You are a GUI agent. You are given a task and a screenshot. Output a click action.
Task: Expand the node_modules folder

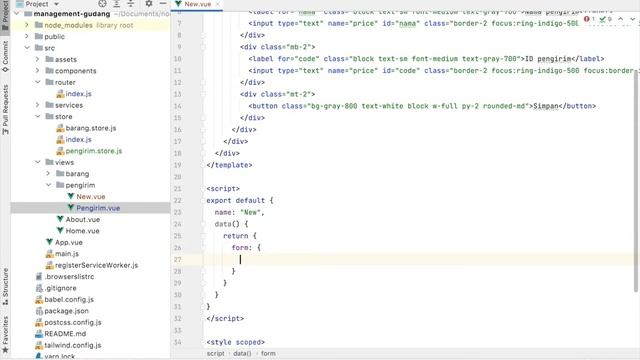pos(27,25)
